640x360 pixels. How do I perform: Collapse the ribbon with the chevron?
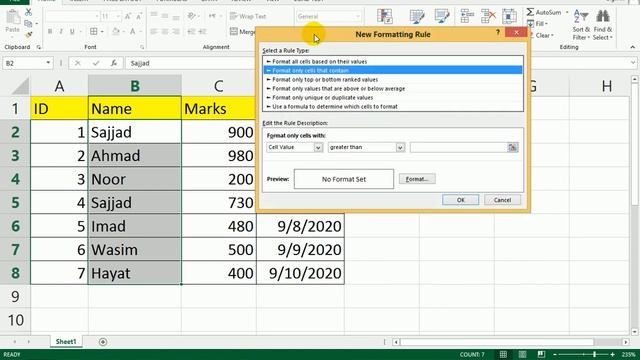tap(633, 47)
